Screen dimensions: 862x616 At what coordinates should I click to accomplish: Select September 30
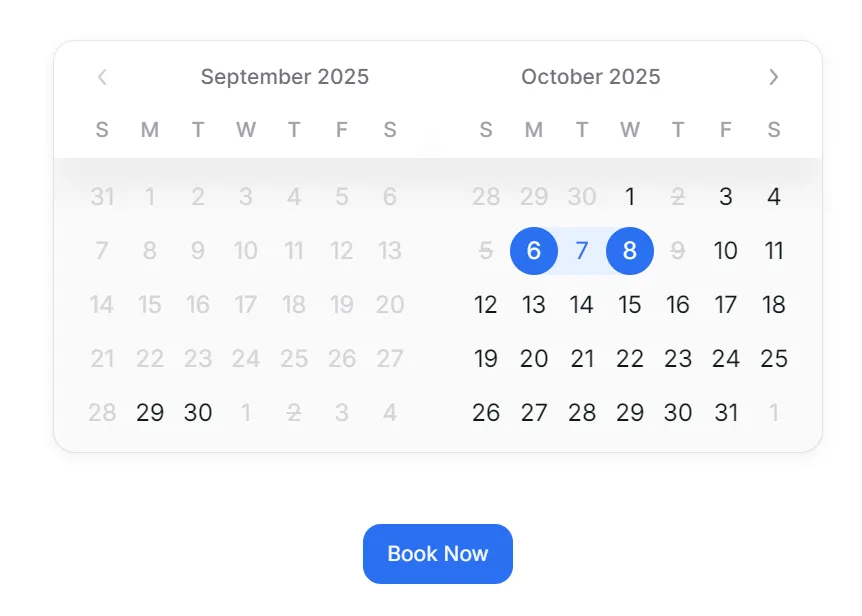pyautogui.click(x=198, y=413)
